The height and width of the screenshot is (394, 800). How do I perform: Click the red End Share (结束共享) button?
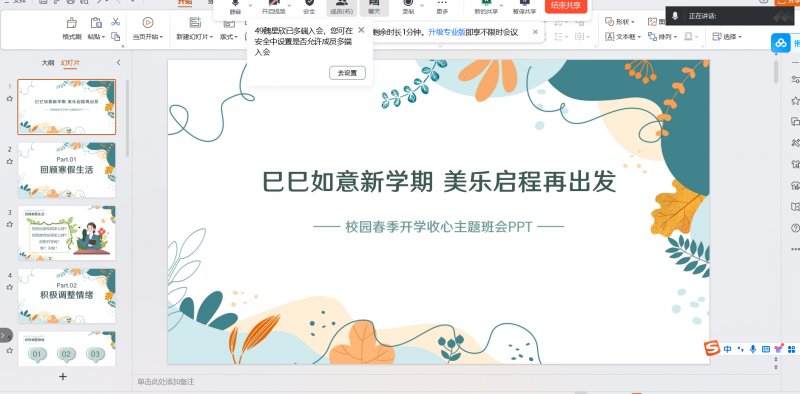(566, 6)
